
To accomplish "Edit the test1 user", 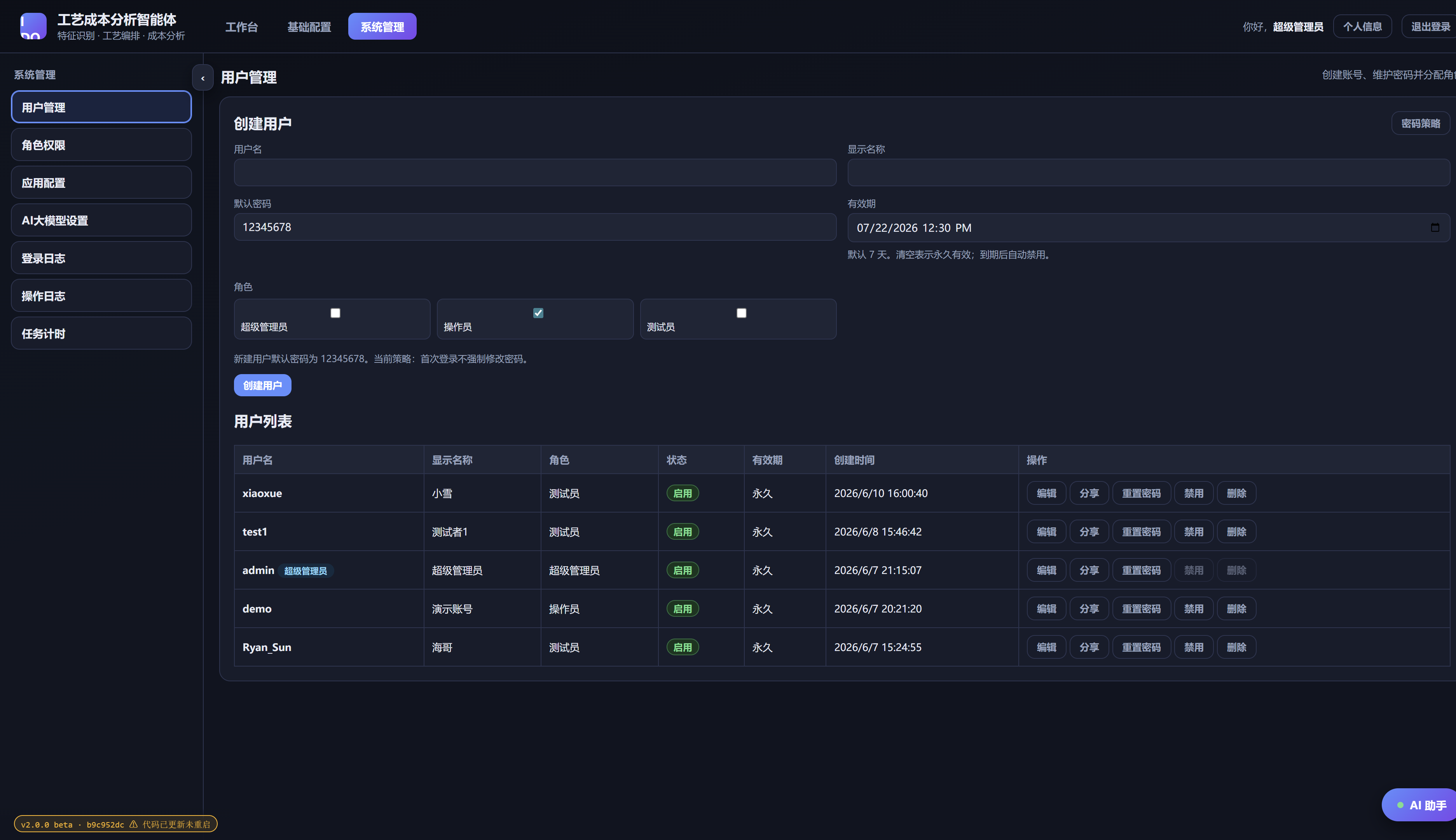I will (1046, 532).
